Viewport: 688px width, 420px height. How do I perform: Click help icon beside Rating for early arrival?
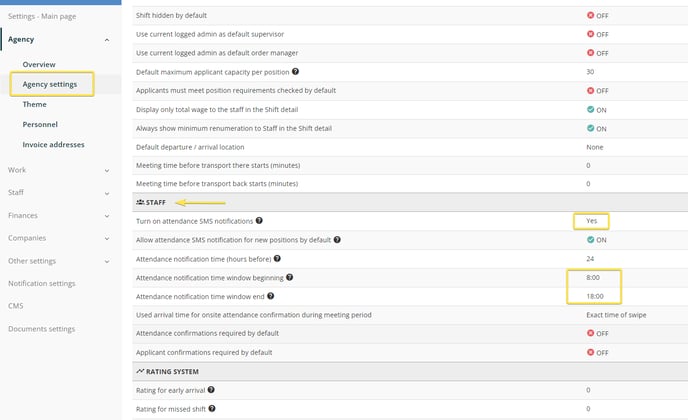pyautogui.click(x=211, y=390)
